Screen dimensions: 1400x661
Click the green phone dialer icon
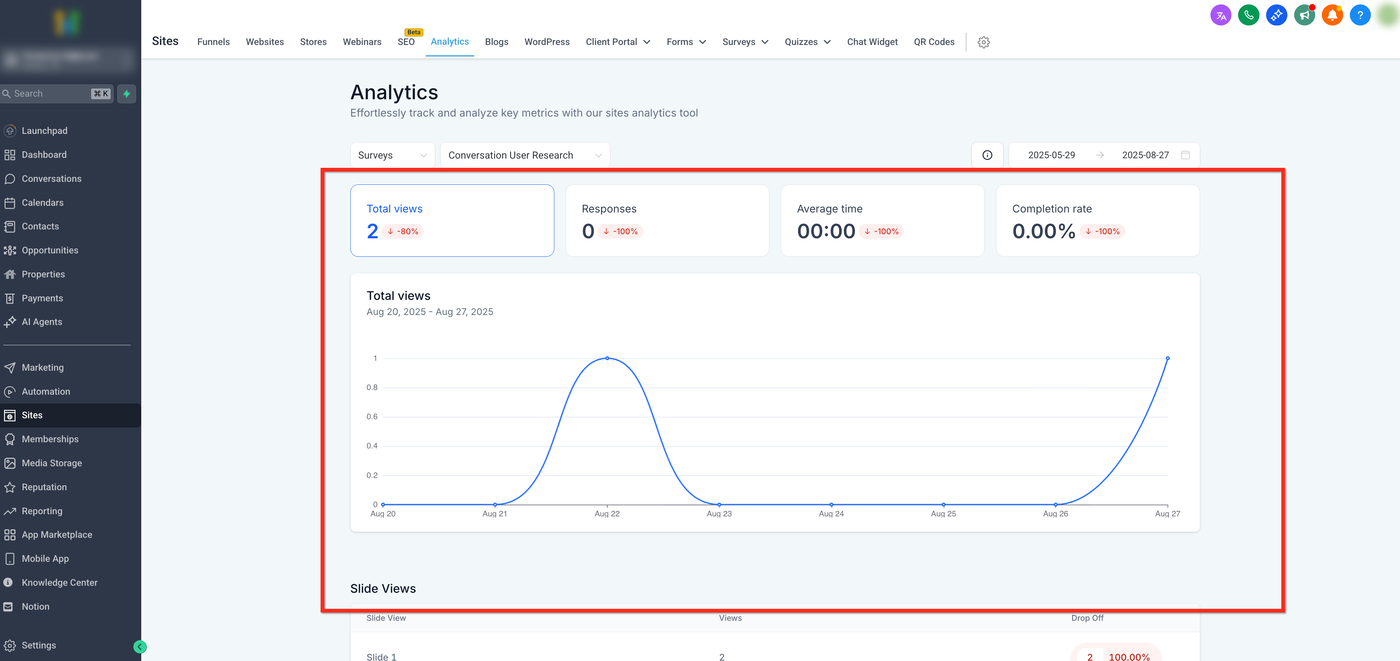[1248, 15]
